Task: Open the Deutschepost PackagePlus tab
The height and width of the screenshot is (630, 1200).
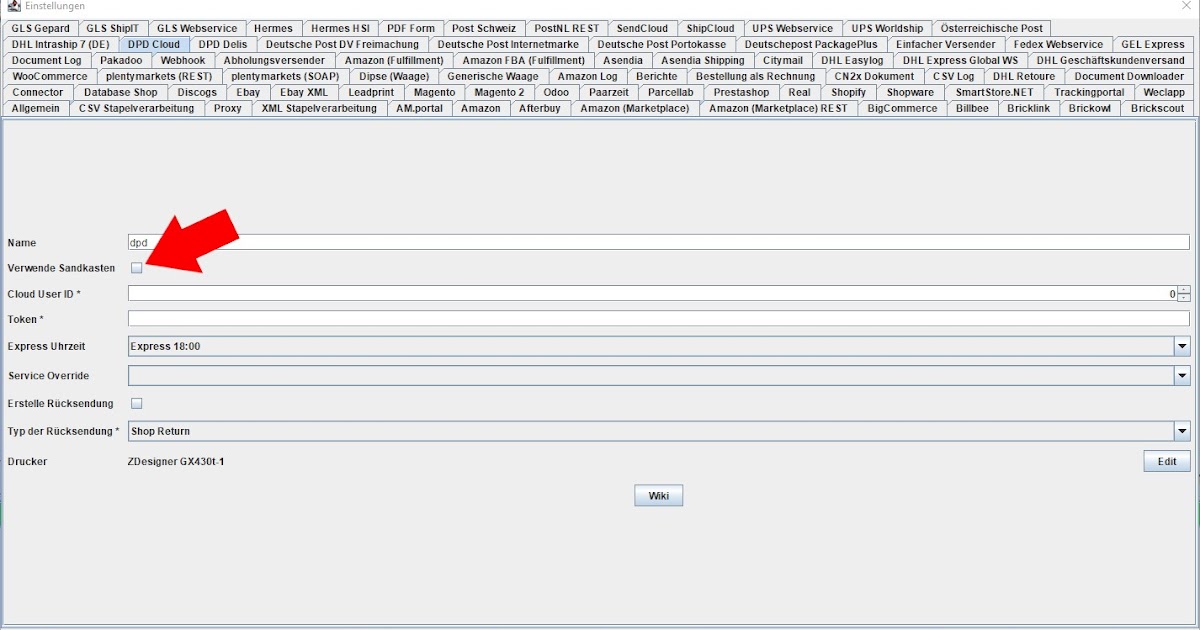Action: tap(811, 44)
